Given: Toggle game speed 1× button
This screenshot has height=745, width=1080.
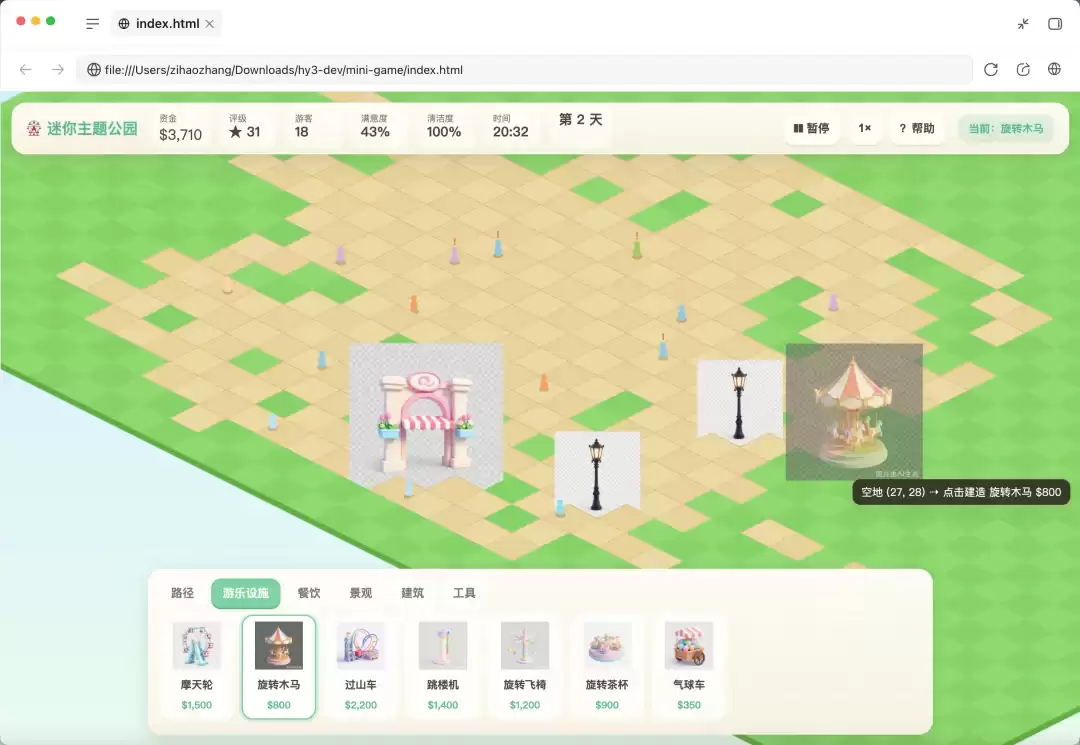Looking at the screenshot, I should 864,128.
